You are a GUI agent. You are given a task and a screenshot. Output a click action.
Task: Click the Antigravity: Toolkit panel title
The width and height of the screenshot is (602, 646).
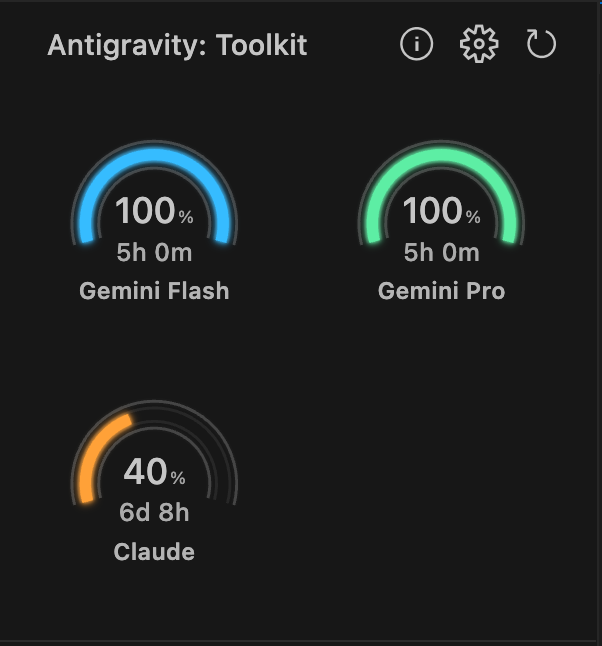(177, 45)
